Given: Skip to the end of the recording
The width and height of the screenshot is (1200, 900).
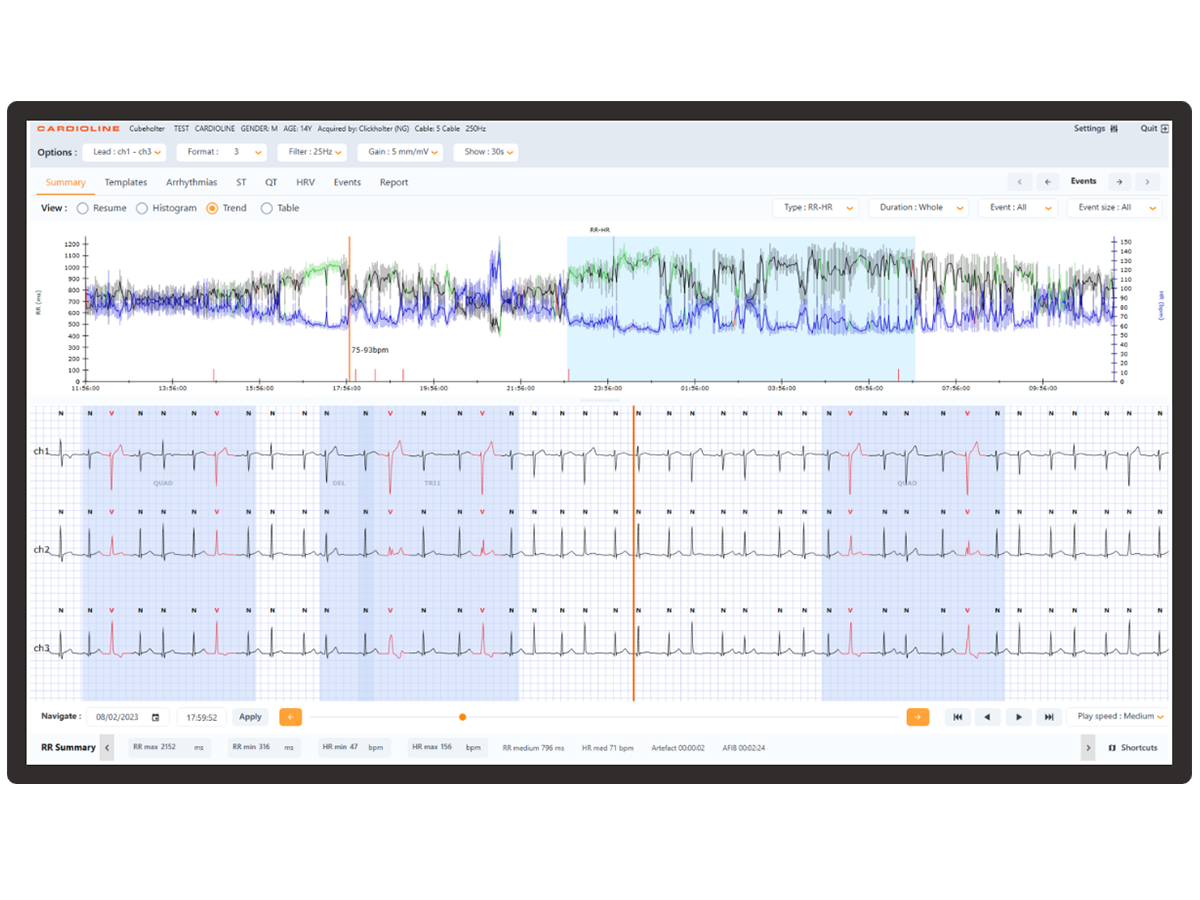Looking at the screenshot, I should 1048,717.
